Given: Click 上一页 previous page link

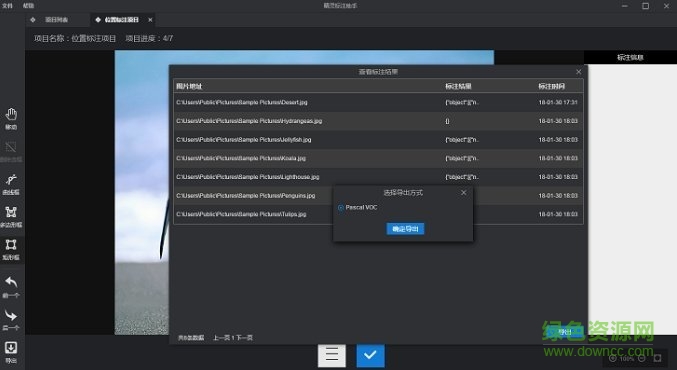Looking at the screenshot, I should point(221,338).
